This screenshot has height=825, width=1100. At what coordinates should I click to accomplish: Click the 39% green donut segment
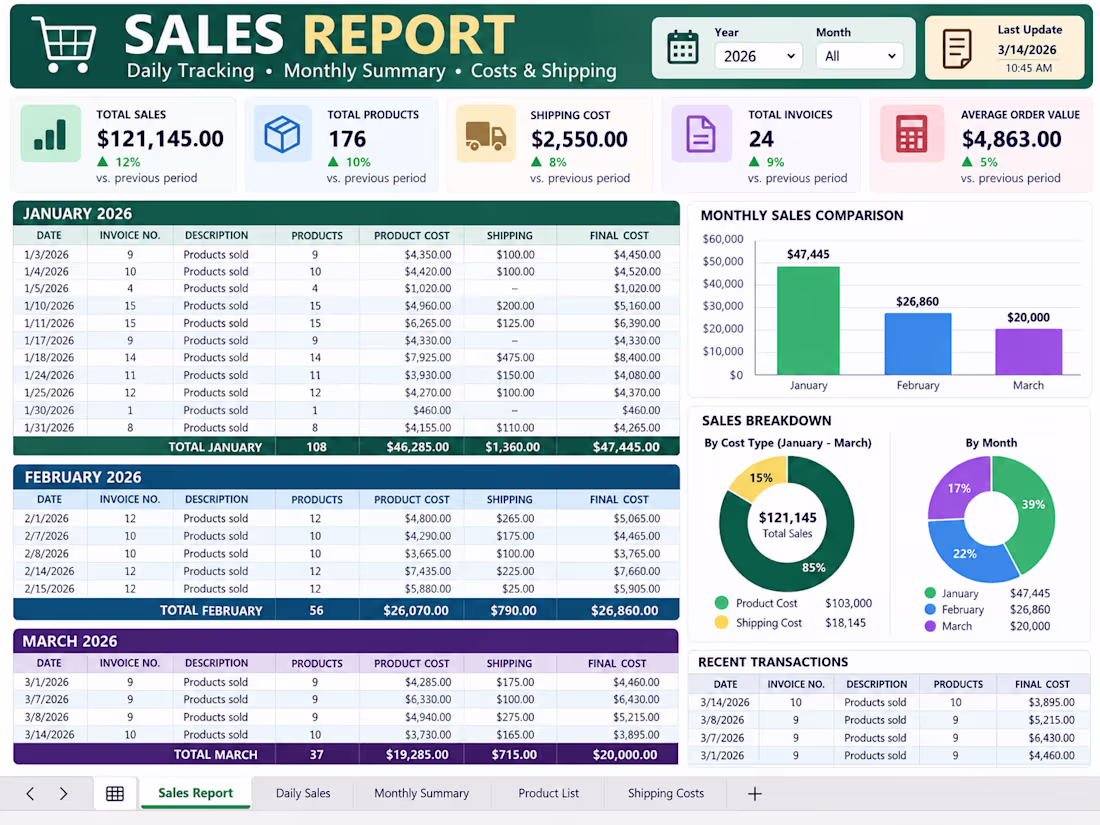[1033, 505]
